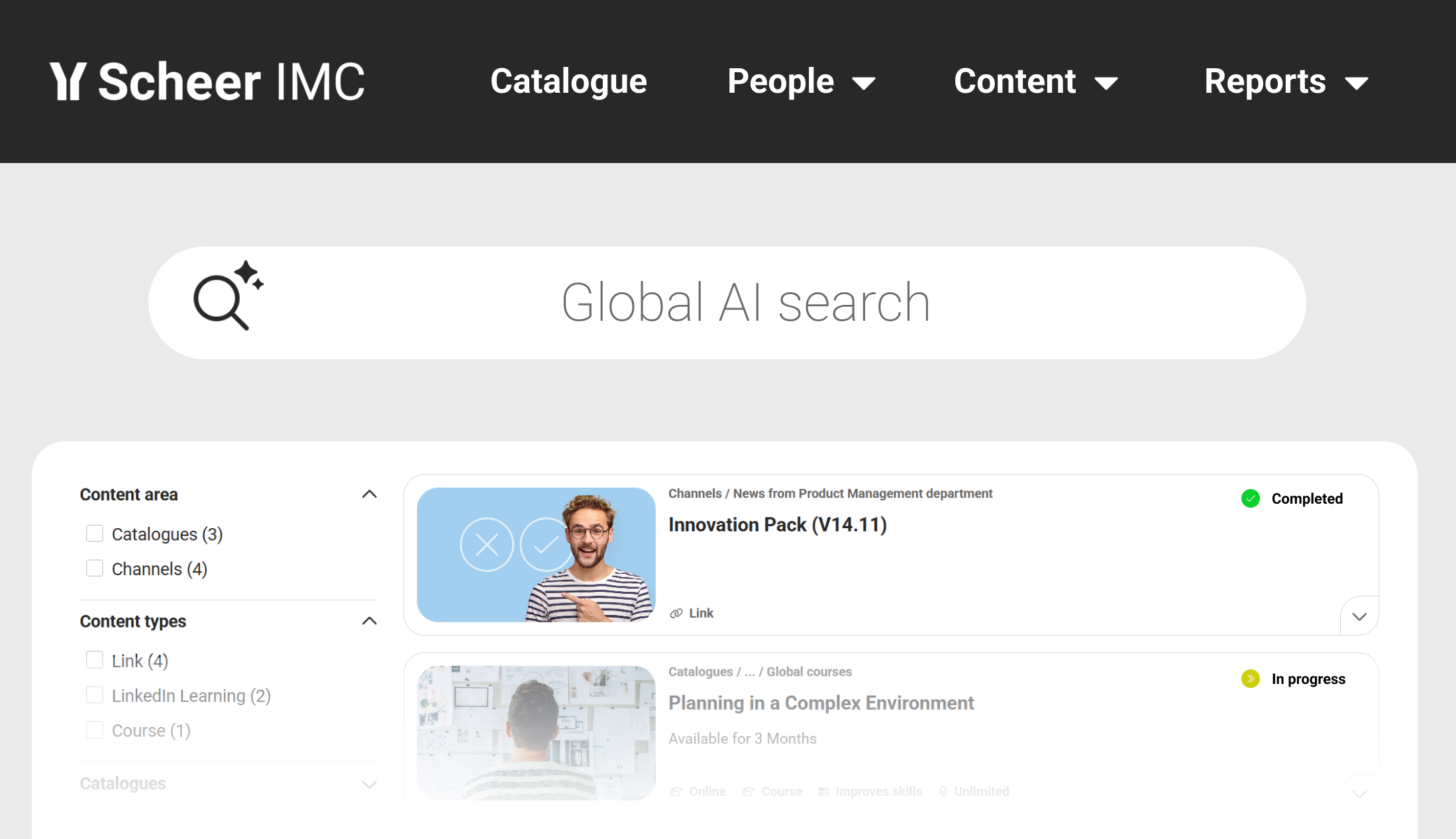This screenshot has height=839, width=1456.
Task: Enable the Link (4) content type filter
Action: [x=95, y=660]
